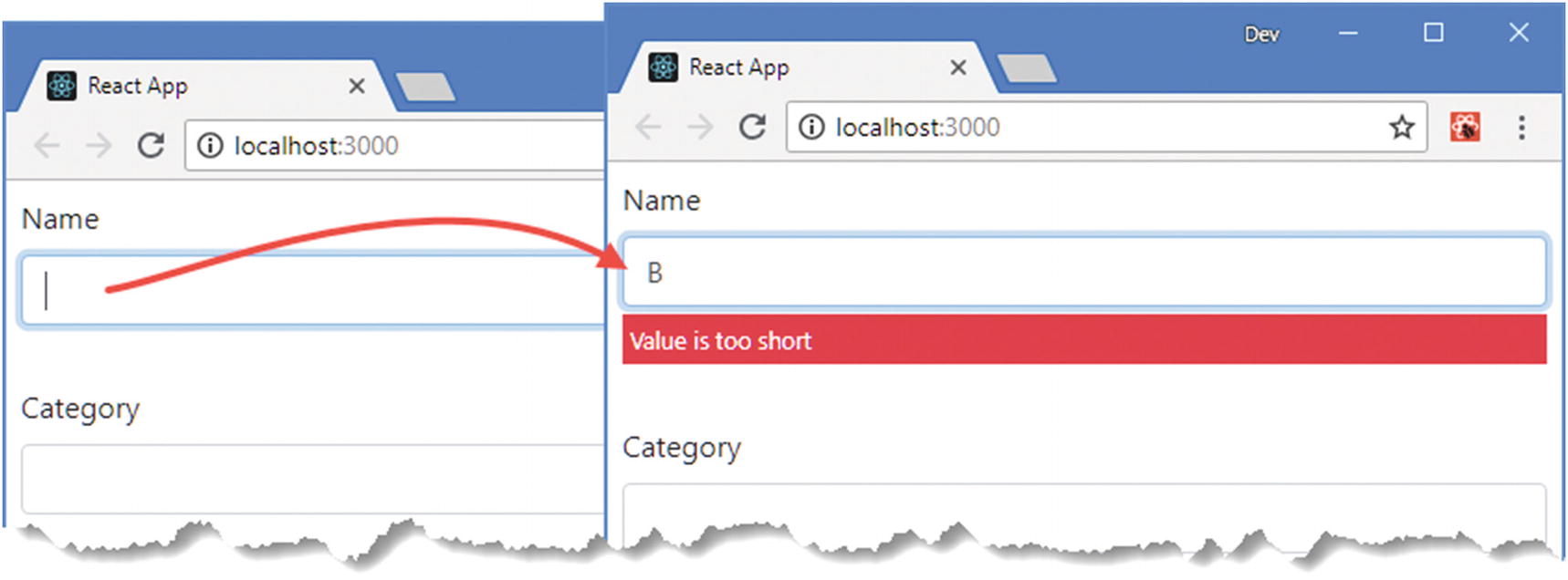Go forward in the window showing 'Value is too short'
The width and height of the screenshot is (1568, 580).
point(700,127)
